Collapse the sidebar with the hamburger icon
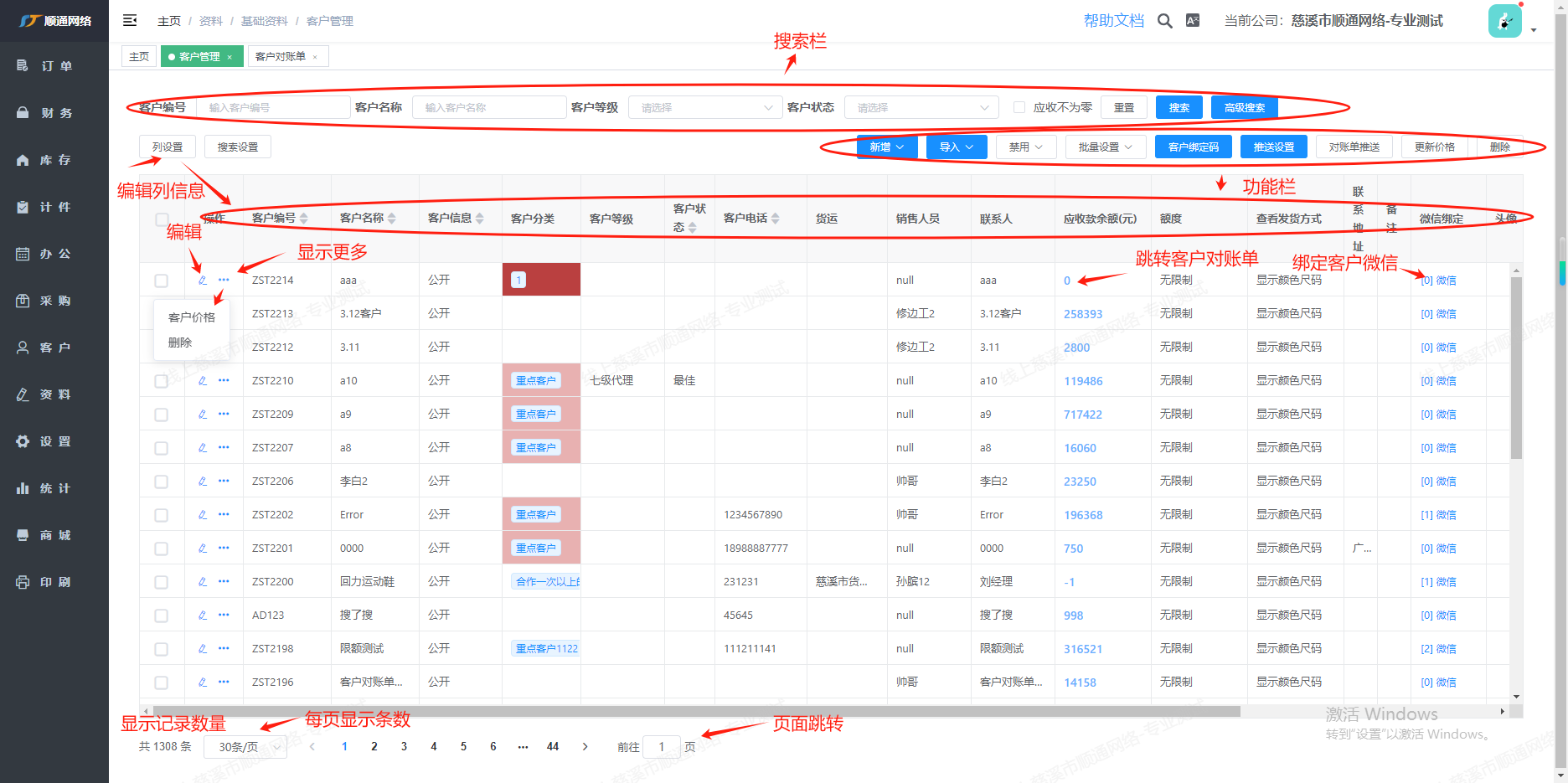 point(130,20)
